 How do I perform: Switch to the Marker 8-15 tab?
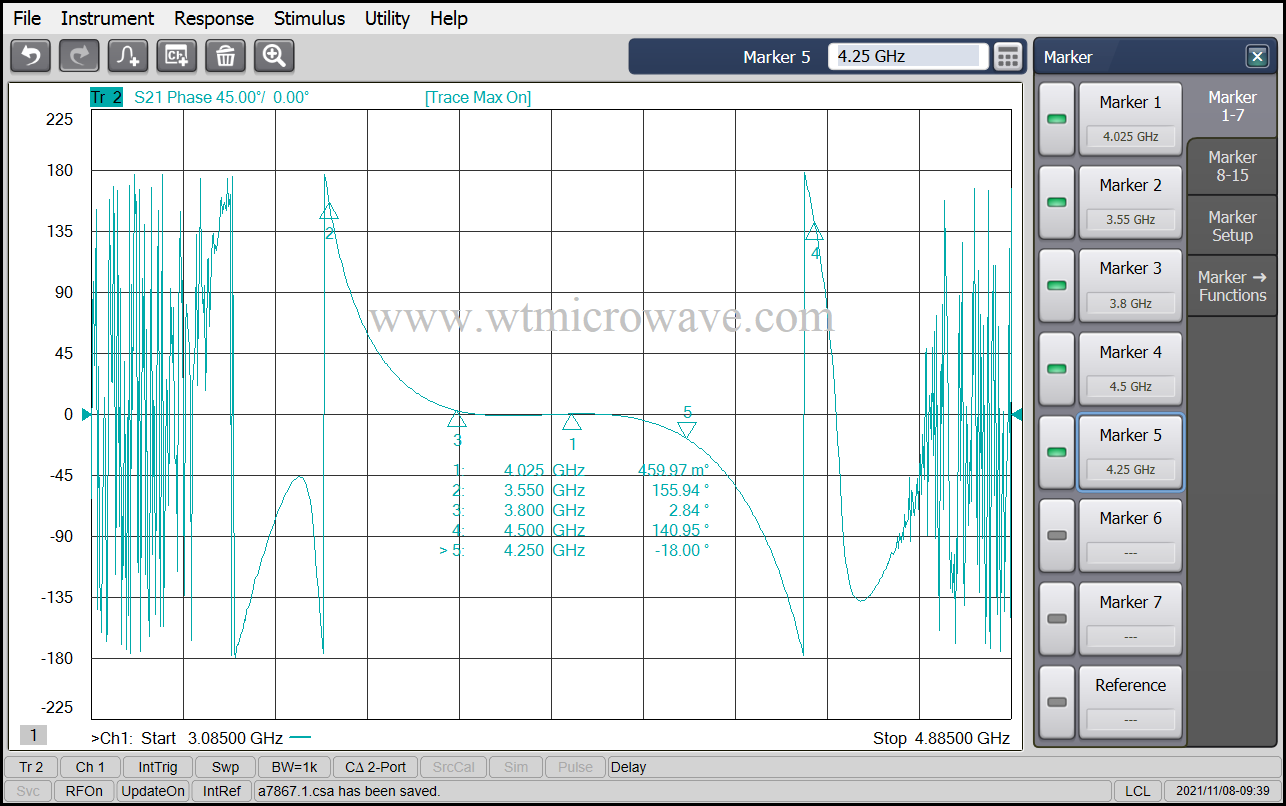1231,166
